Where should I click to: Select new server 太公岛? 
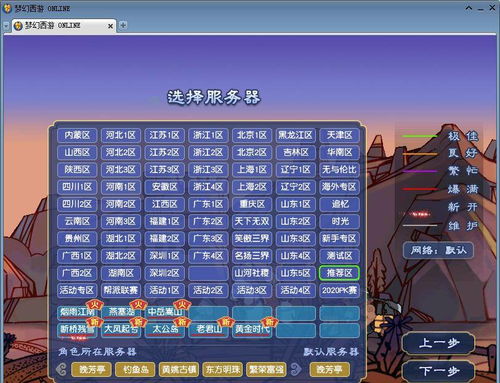165,329
